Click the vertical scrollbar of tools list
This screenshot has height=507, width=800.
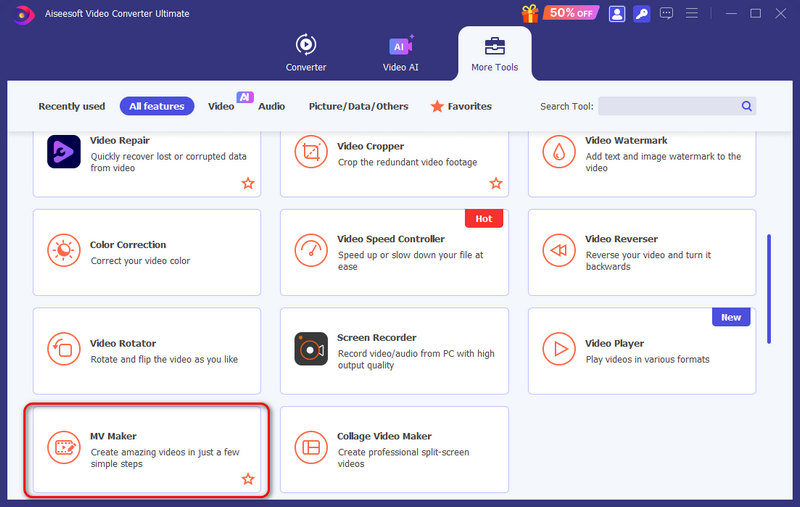(768, 288)
